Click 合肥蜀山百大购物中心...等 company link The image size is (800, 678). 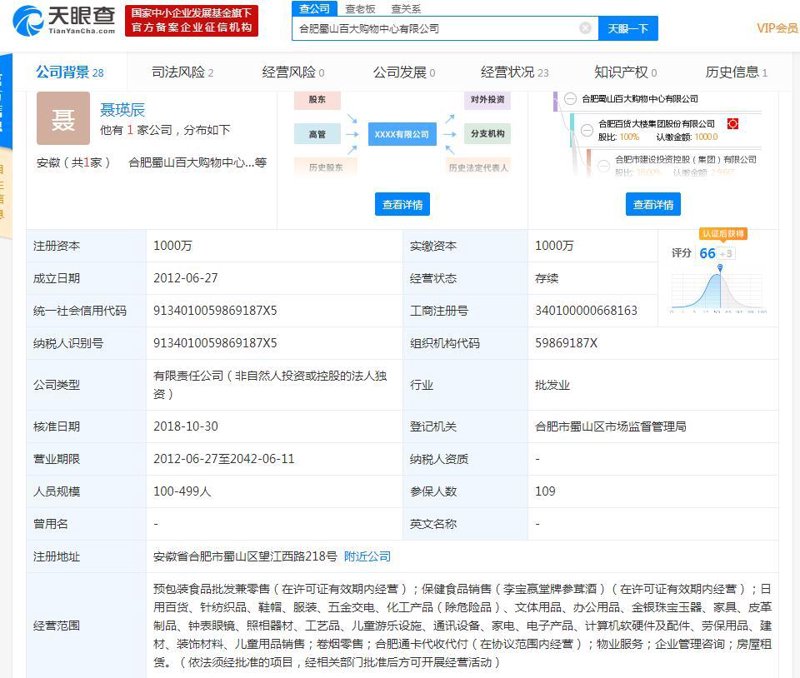197,163
